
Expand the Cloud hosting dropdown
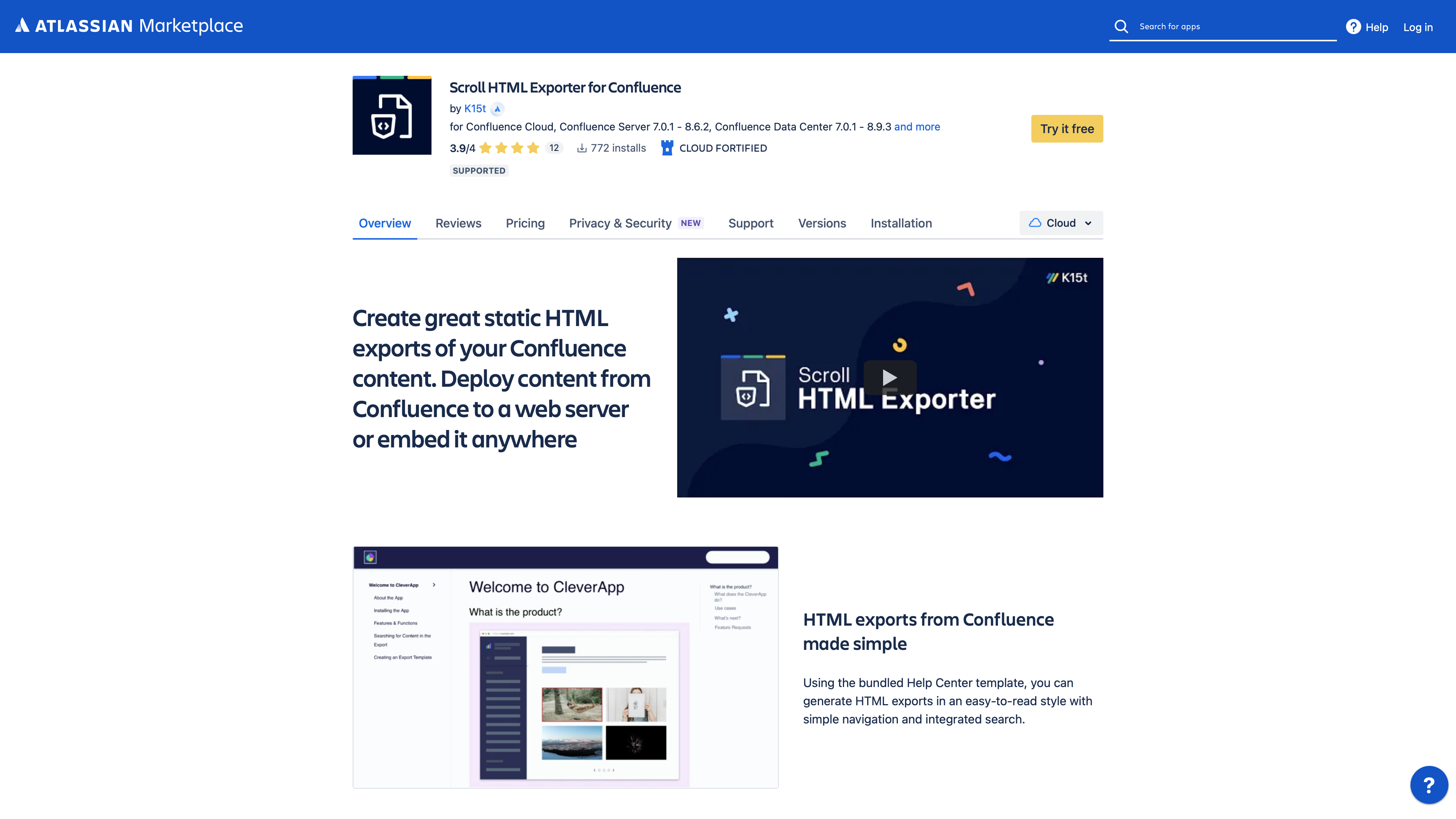[1061, 223]
